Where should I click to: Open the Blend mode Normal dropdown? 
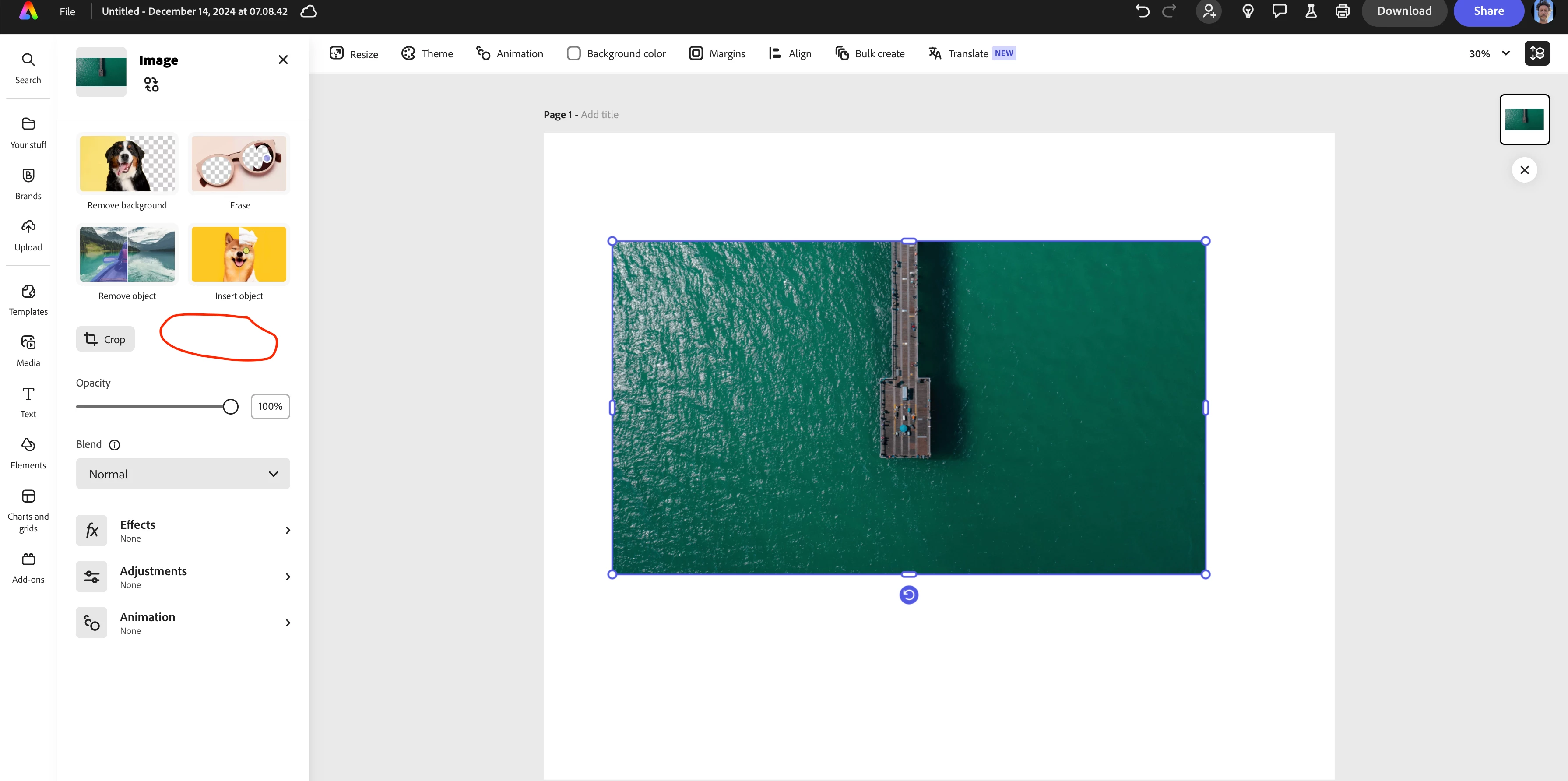pyautogui.click(x=183, y=474)
